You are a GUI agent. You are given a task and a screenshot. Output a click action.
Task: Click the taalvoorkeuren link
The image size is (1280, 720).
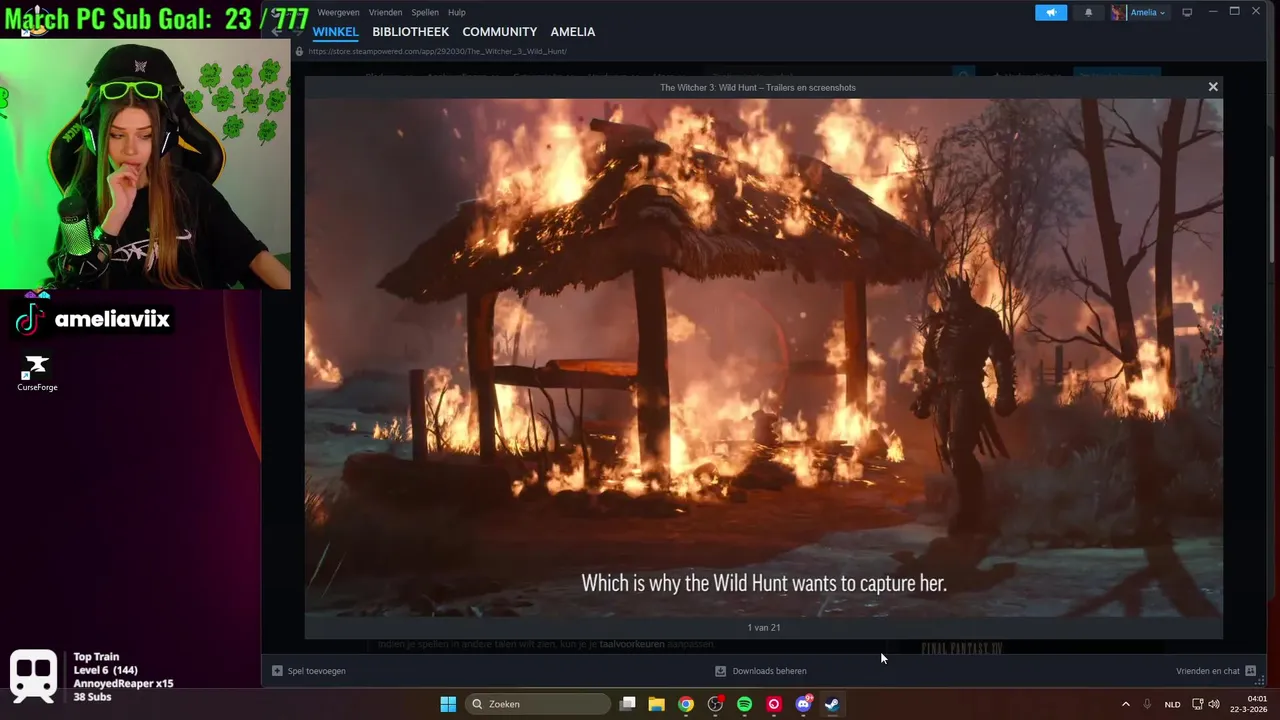click(632, 644)
